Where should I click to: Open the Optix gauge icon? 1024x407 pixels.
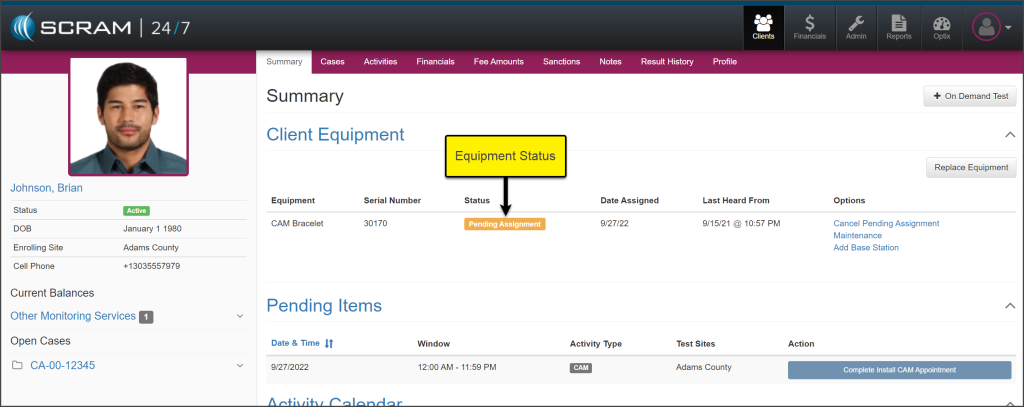[941, 27]
